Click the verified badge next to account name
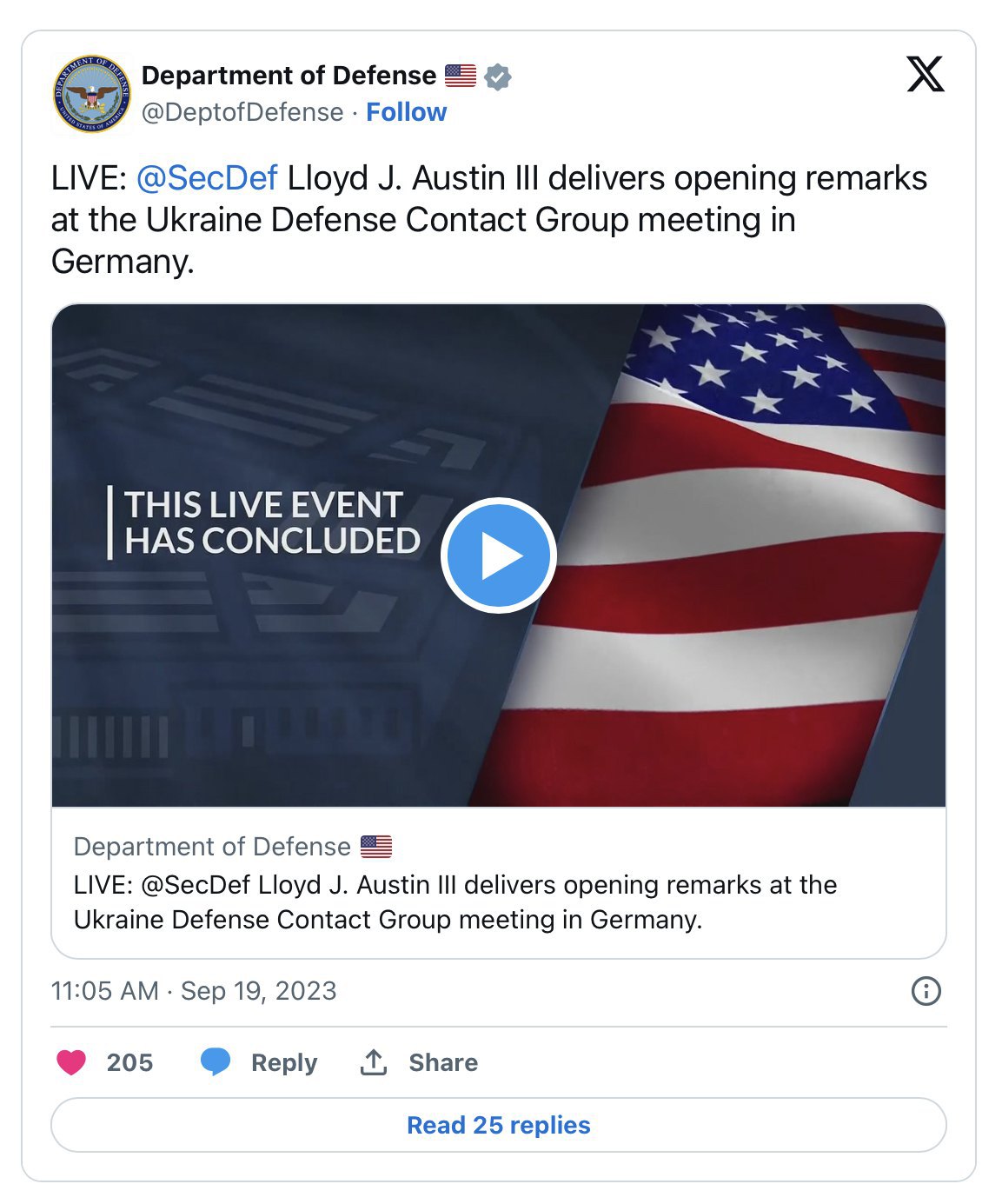 click(498, 76)
